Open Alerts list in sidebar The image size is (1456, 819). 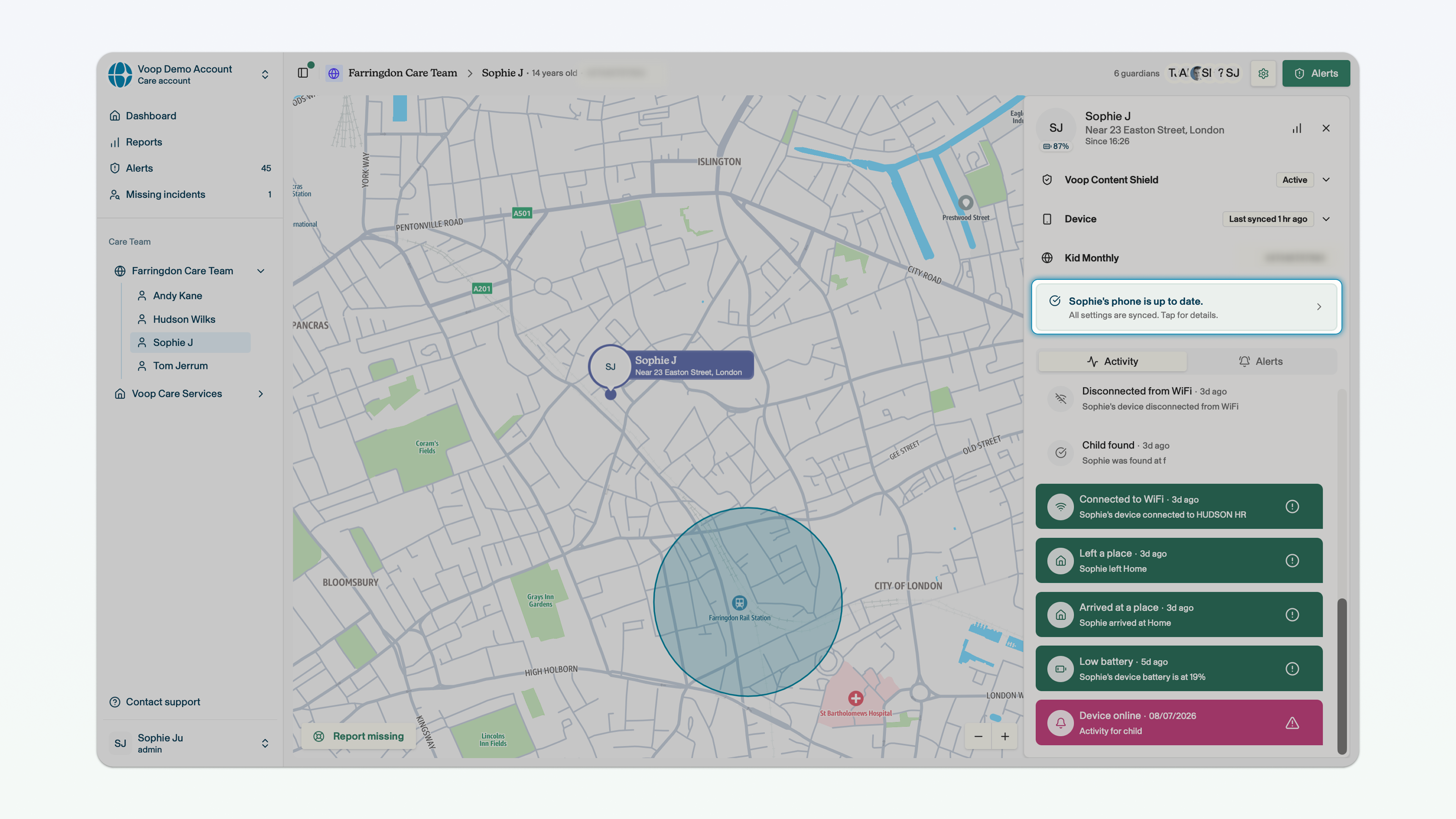[x=190, y=168]
